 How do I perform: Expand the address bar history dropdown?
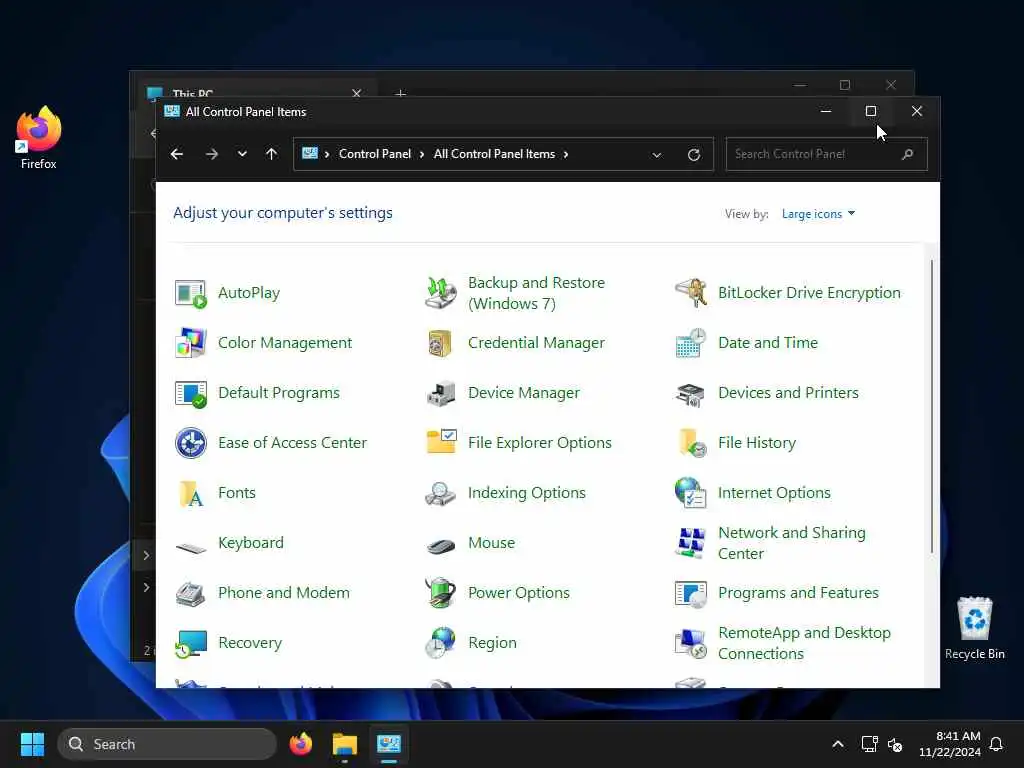(x=656, y=155)
